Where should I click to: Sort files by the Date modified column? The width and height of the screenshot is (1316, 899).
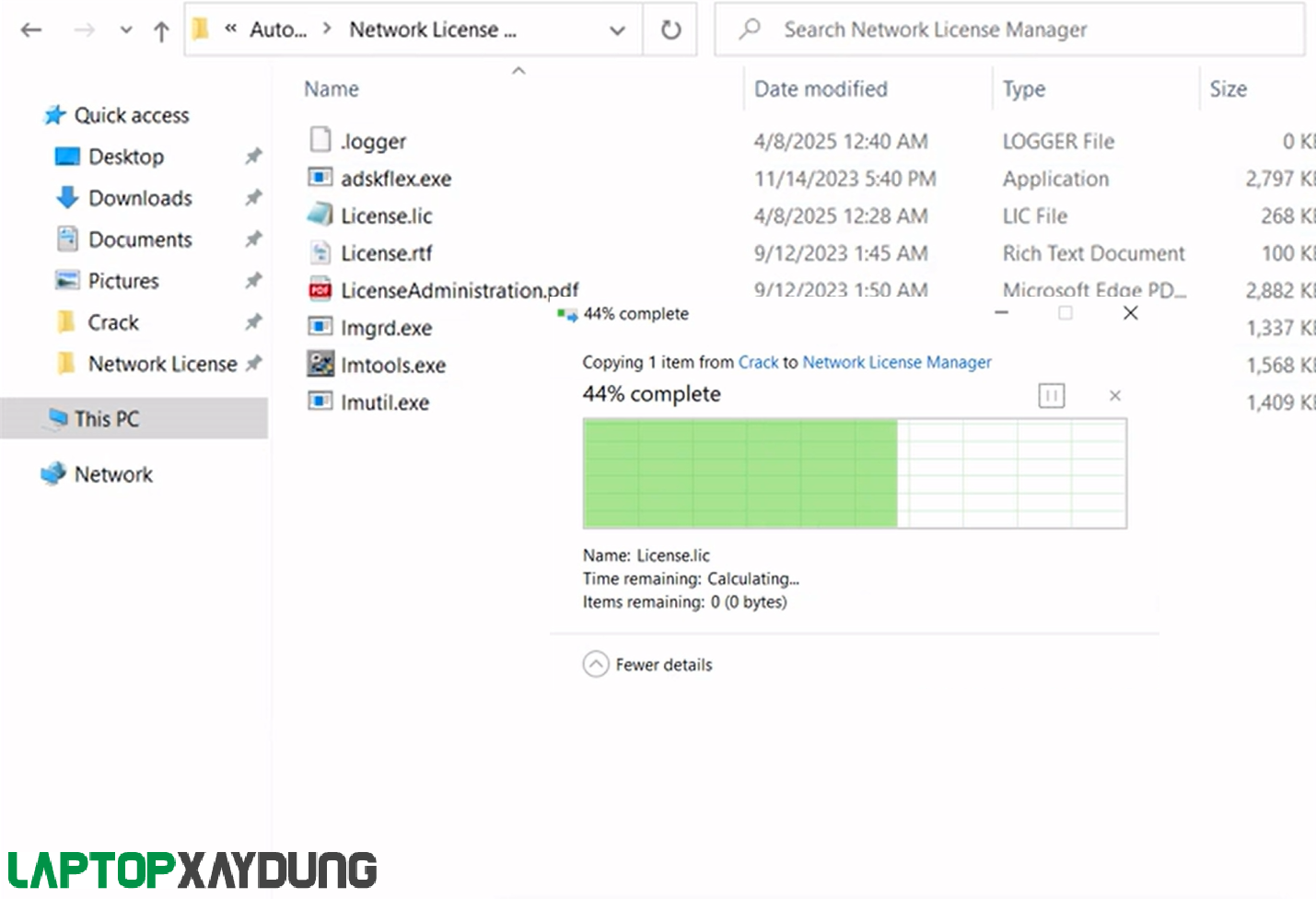(x=821, y=88)
